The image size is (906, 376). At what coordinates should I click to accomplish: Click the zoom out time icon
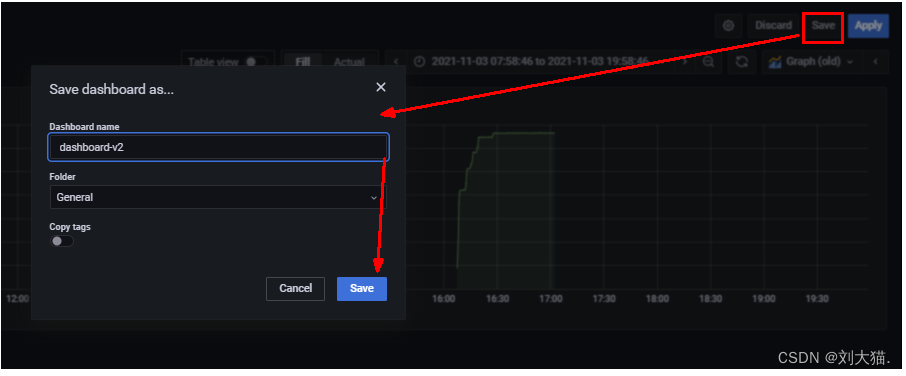point(709,61)
